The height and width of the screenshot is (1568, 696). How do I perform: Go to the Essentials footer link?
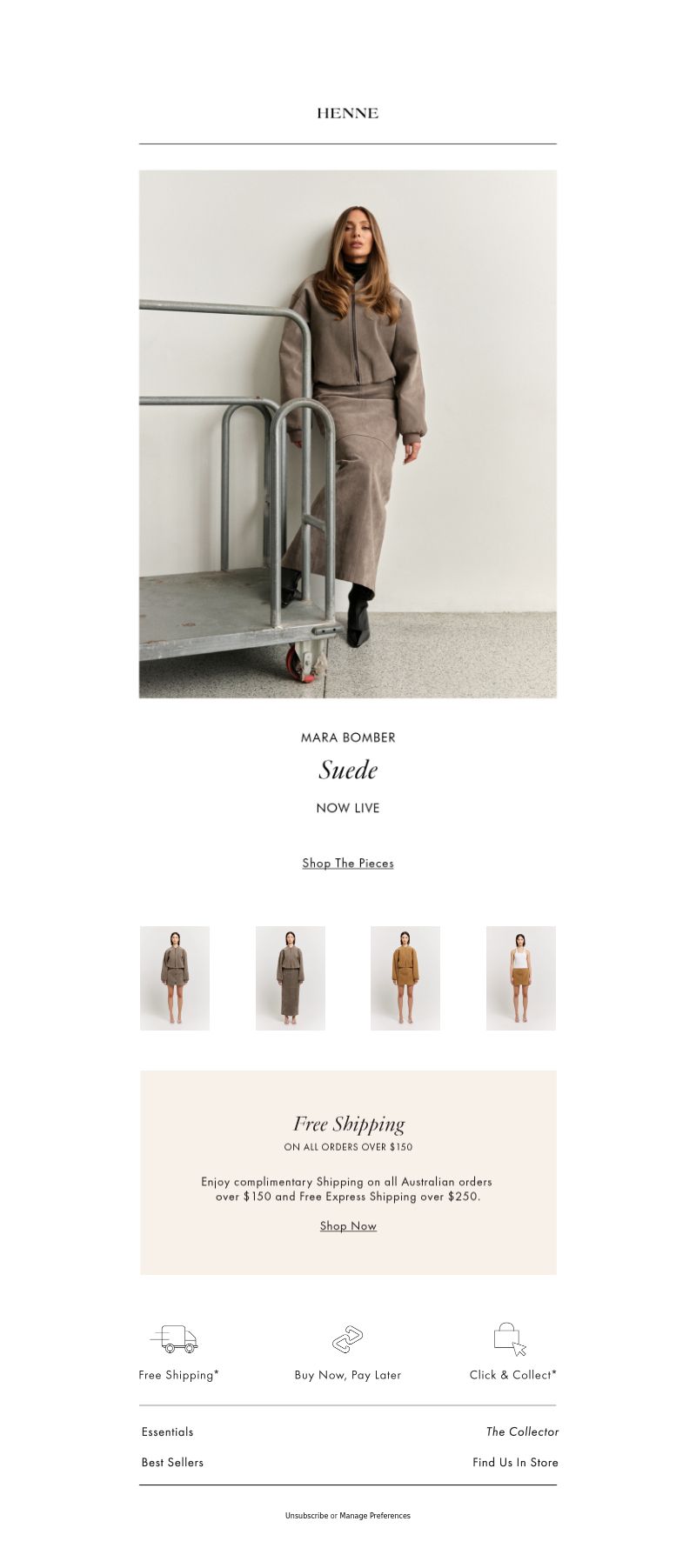click(x=168, y=1431)
